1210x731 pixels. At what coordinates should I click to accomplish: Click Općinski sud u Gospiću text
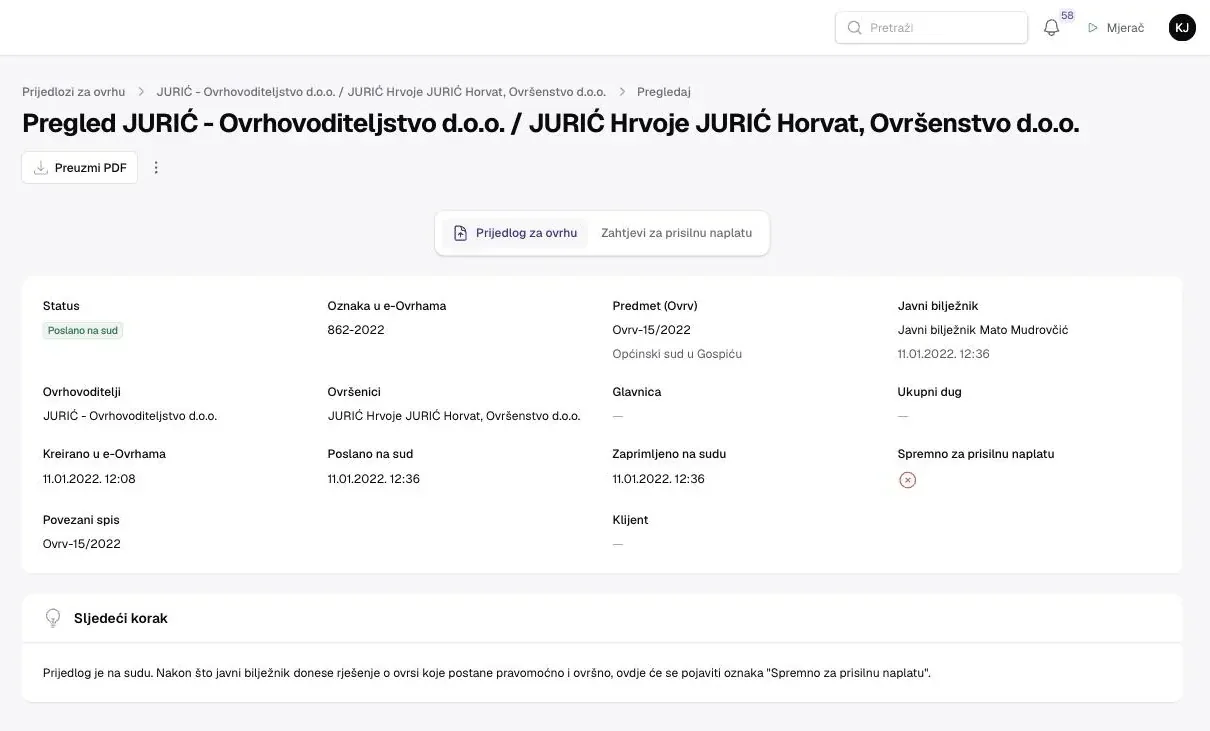pyautogui.click(x=677, y=354)
